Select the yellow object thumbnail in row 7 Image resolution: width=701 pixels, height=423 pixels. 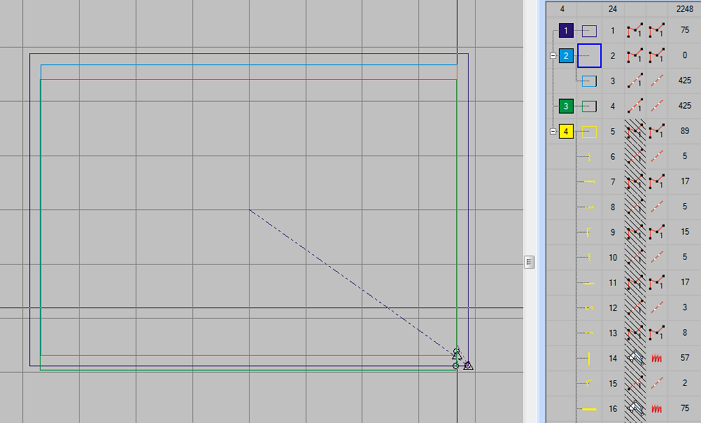(x=590, y=182)
